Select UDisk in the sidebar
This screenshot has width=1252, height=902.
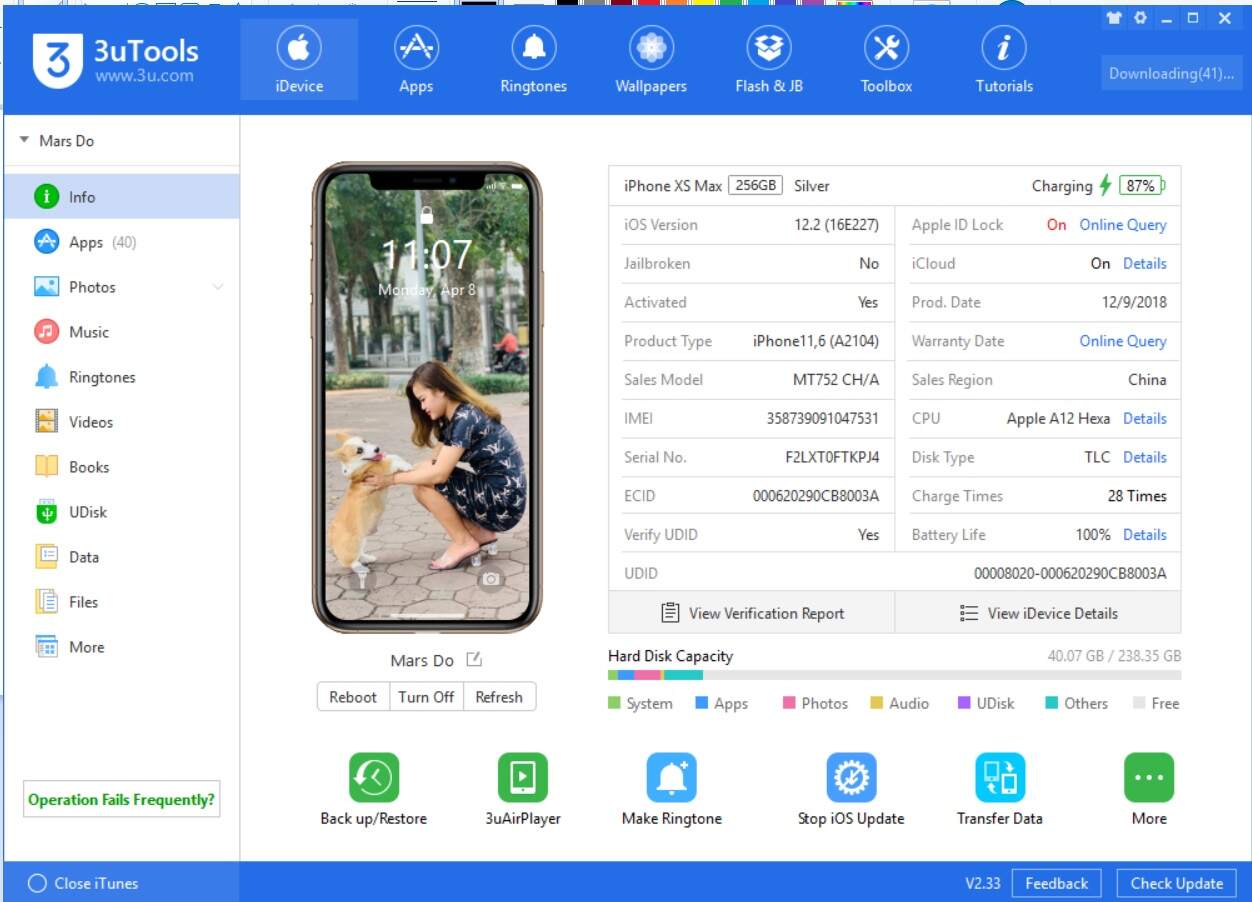point(122,512)
